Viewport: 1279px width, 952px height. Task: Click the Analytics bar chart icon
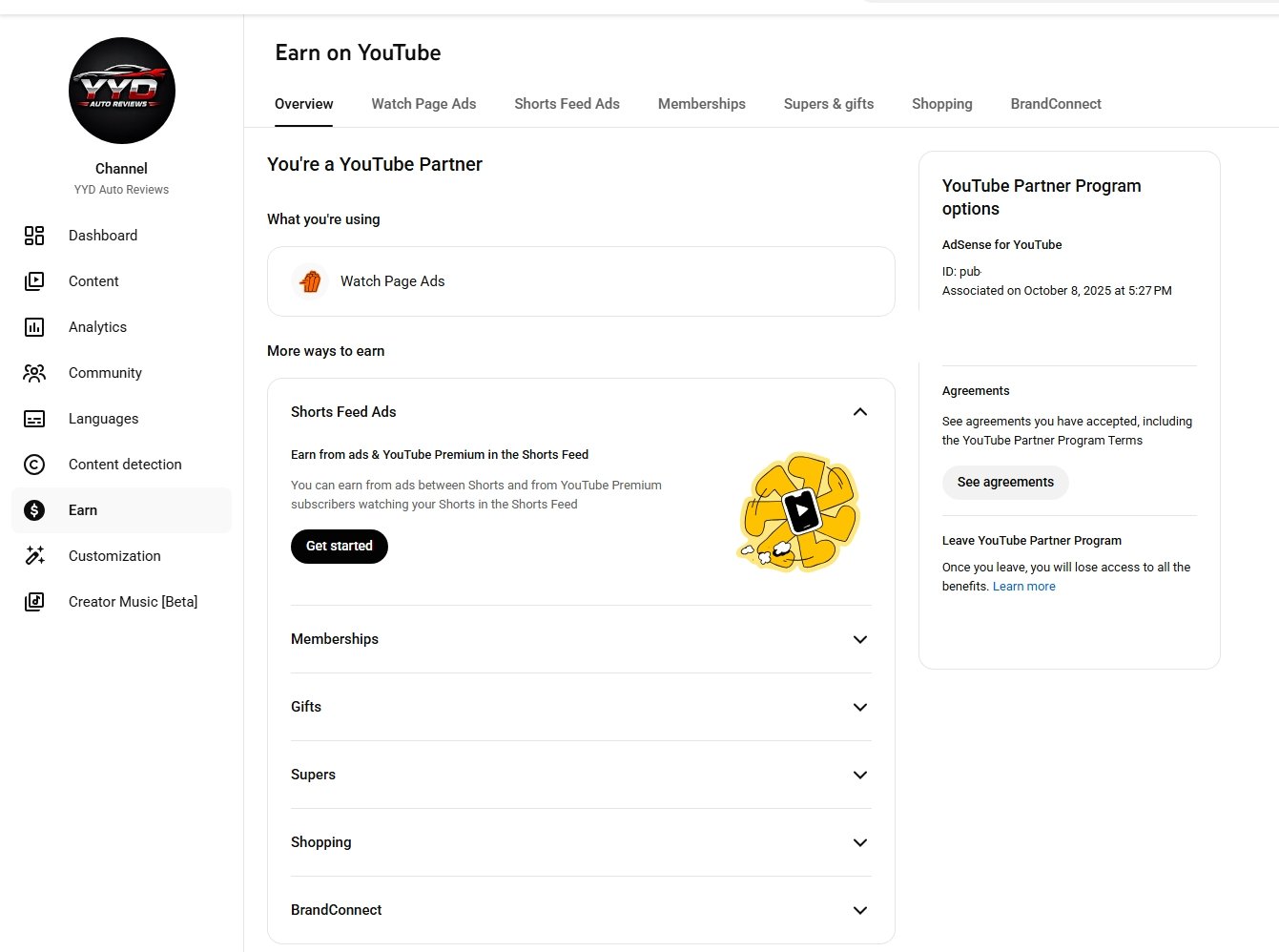[x=34, y=327]
